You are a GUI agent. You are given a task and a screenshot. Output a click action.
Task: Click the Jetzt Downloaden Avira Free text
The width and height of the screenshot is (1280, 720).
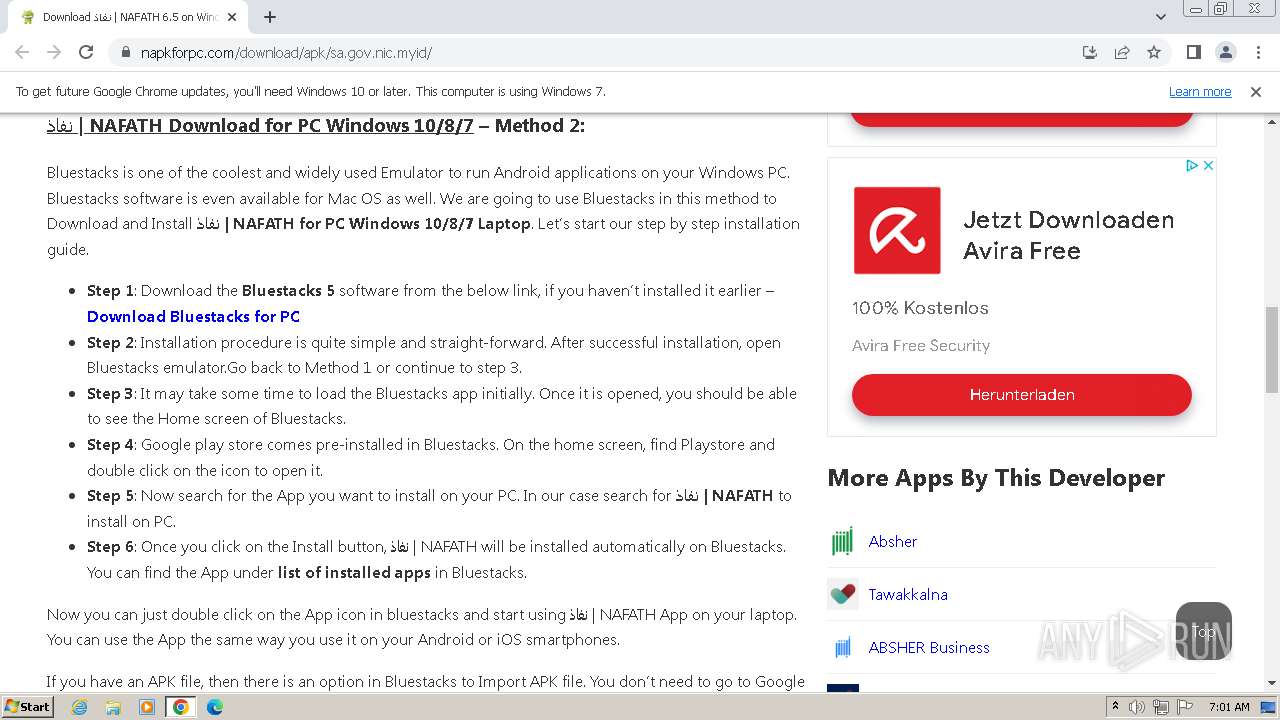1068,235
